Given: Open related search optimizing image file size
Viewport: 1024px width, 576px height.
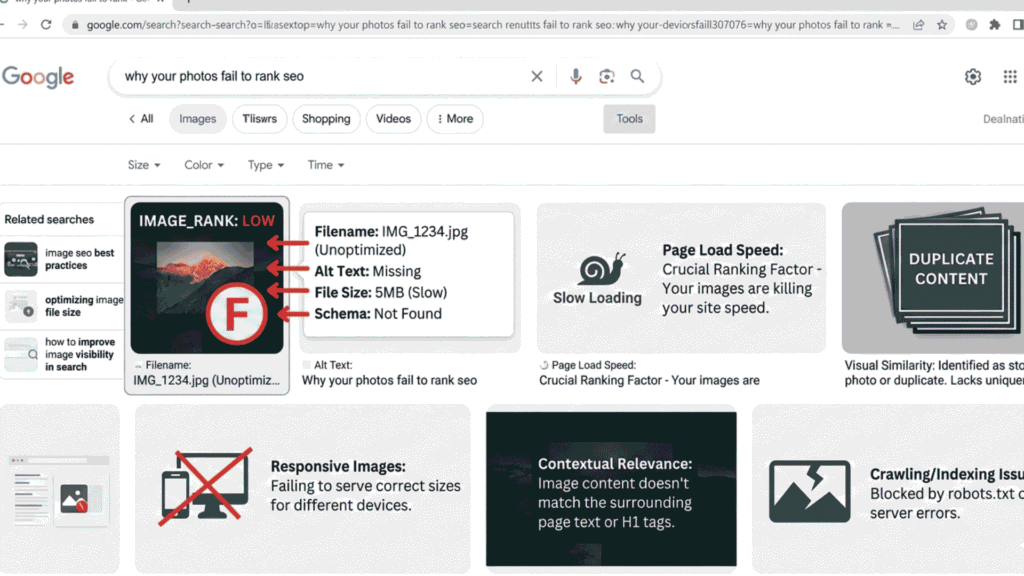Looking at the screenshot, I should (63, 306).
